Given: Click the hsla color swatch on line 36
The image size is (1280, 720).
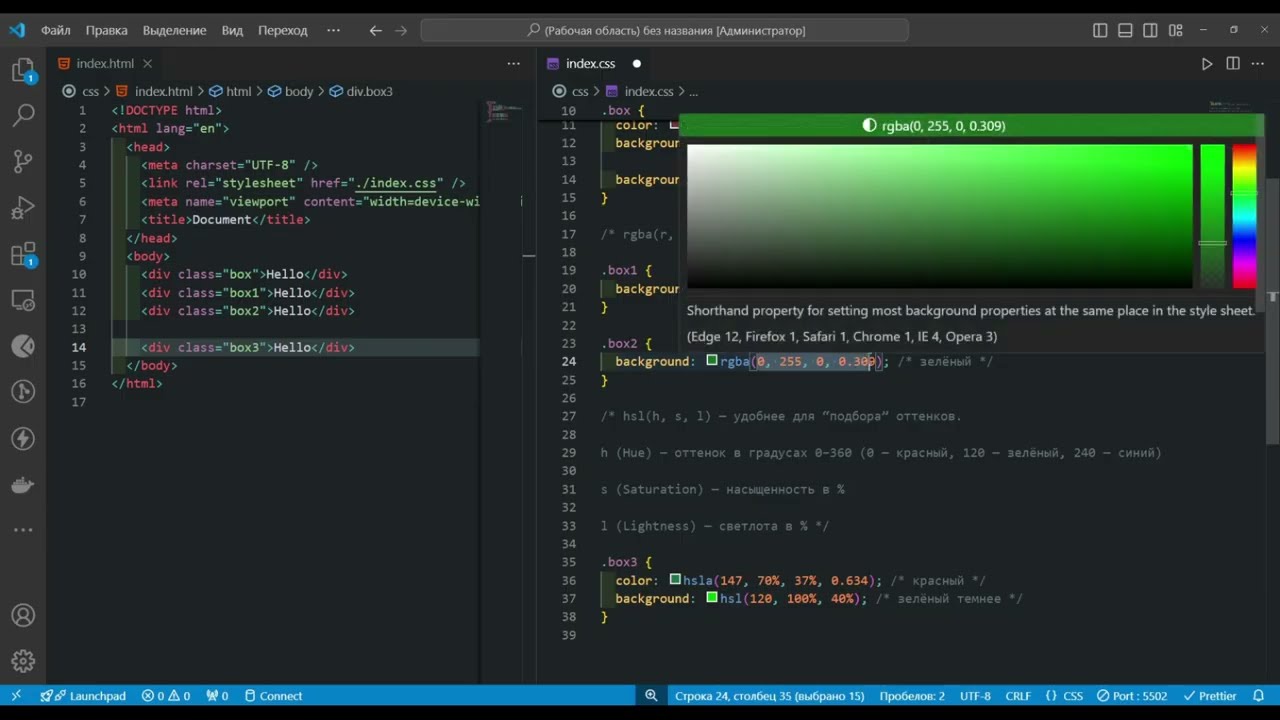Looking at the screenshot, I should point(675,580).
